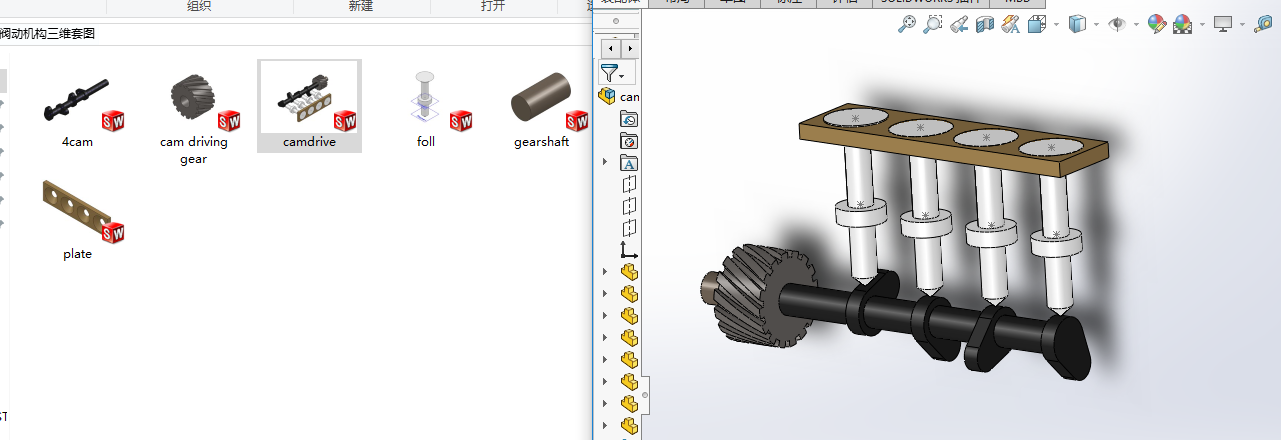Click the Previous View icon
This screenshot has width=1281, height=440.
[959, 24]
